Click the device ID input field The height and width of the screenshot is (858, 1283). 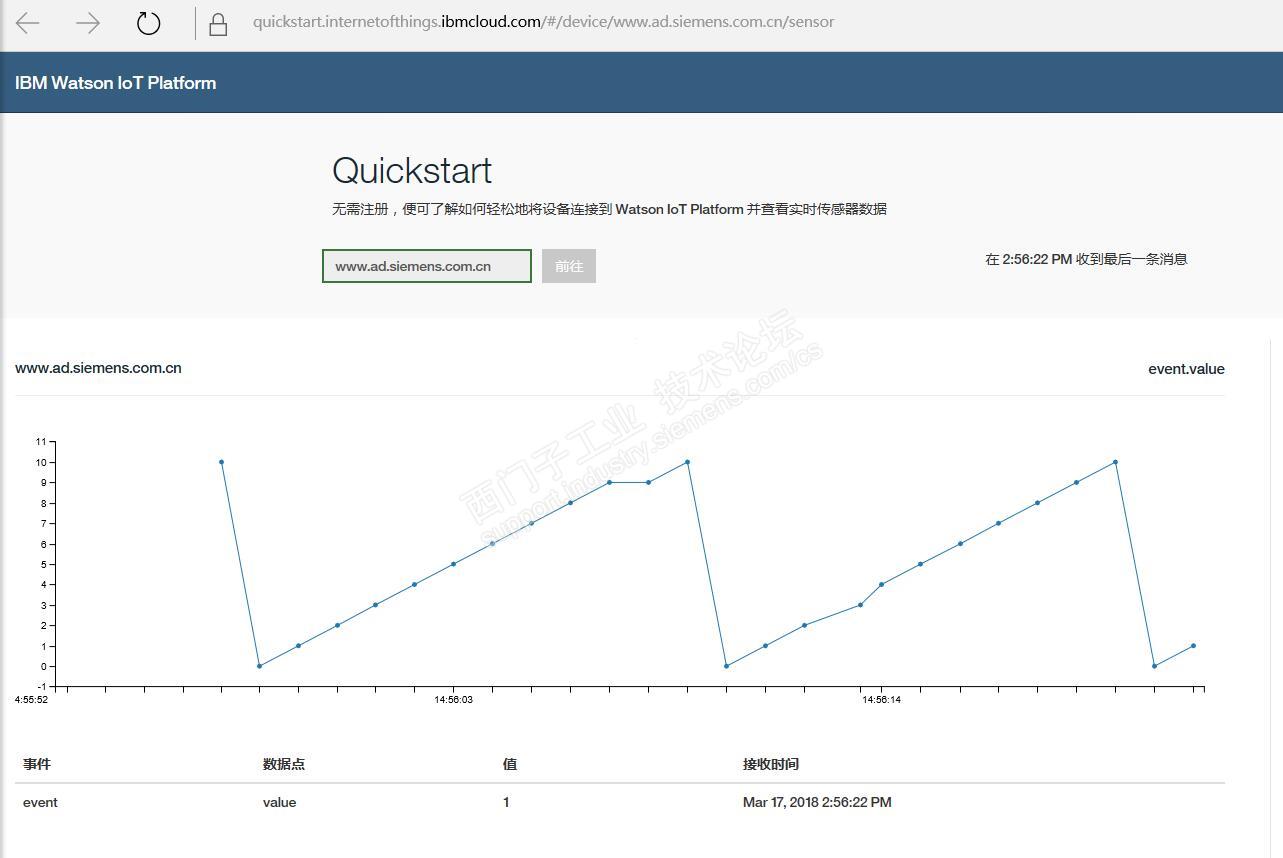coord(427,266)
